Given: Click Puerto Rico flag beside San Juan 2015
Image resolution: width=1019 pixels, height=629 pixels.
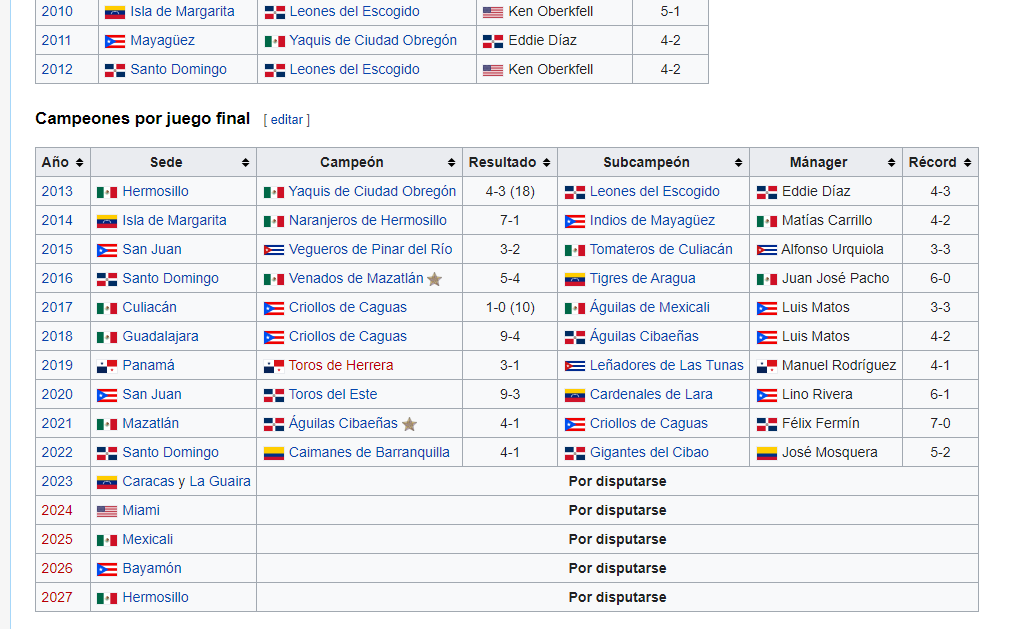Looking at the screenshot, I should (107, 250).
